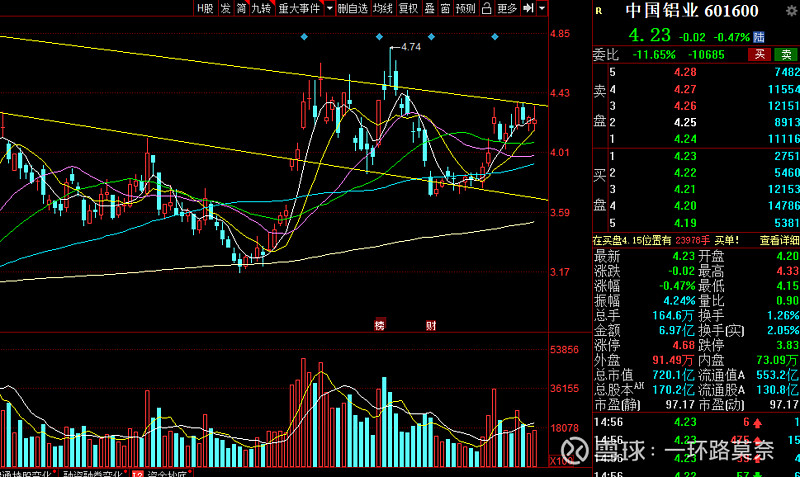This screenshot has height=477, width=800.
Task: Click buy level 3 price 4.21
Action: tap(685, 189)
